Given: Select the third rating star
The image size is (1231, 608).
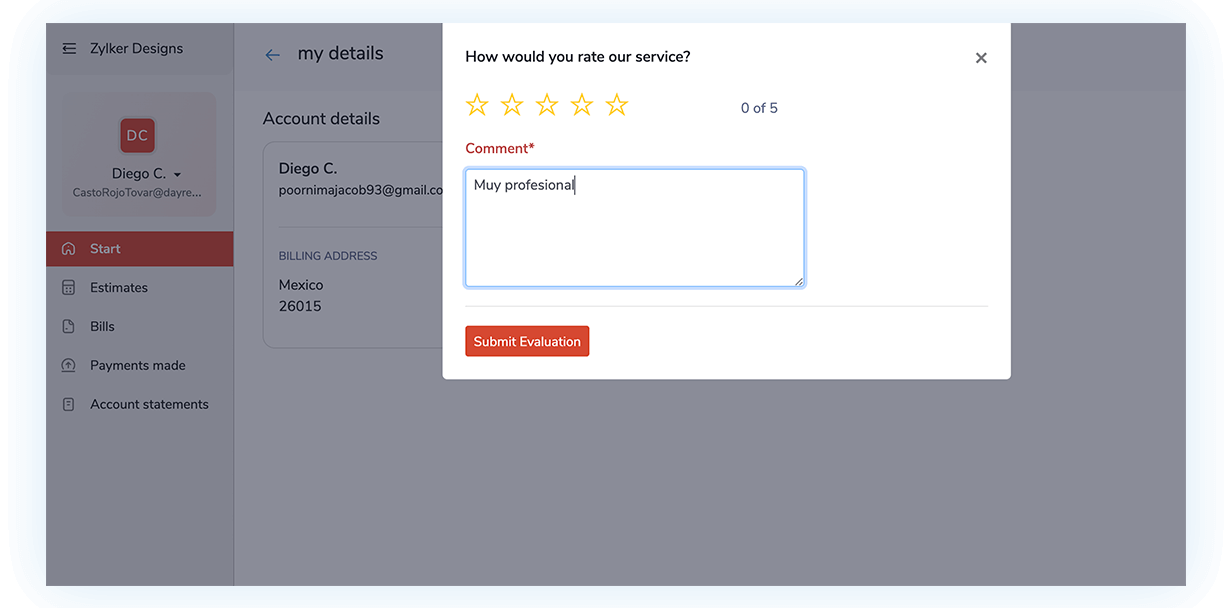Looking at the screenshot, I should pos(547,104).
